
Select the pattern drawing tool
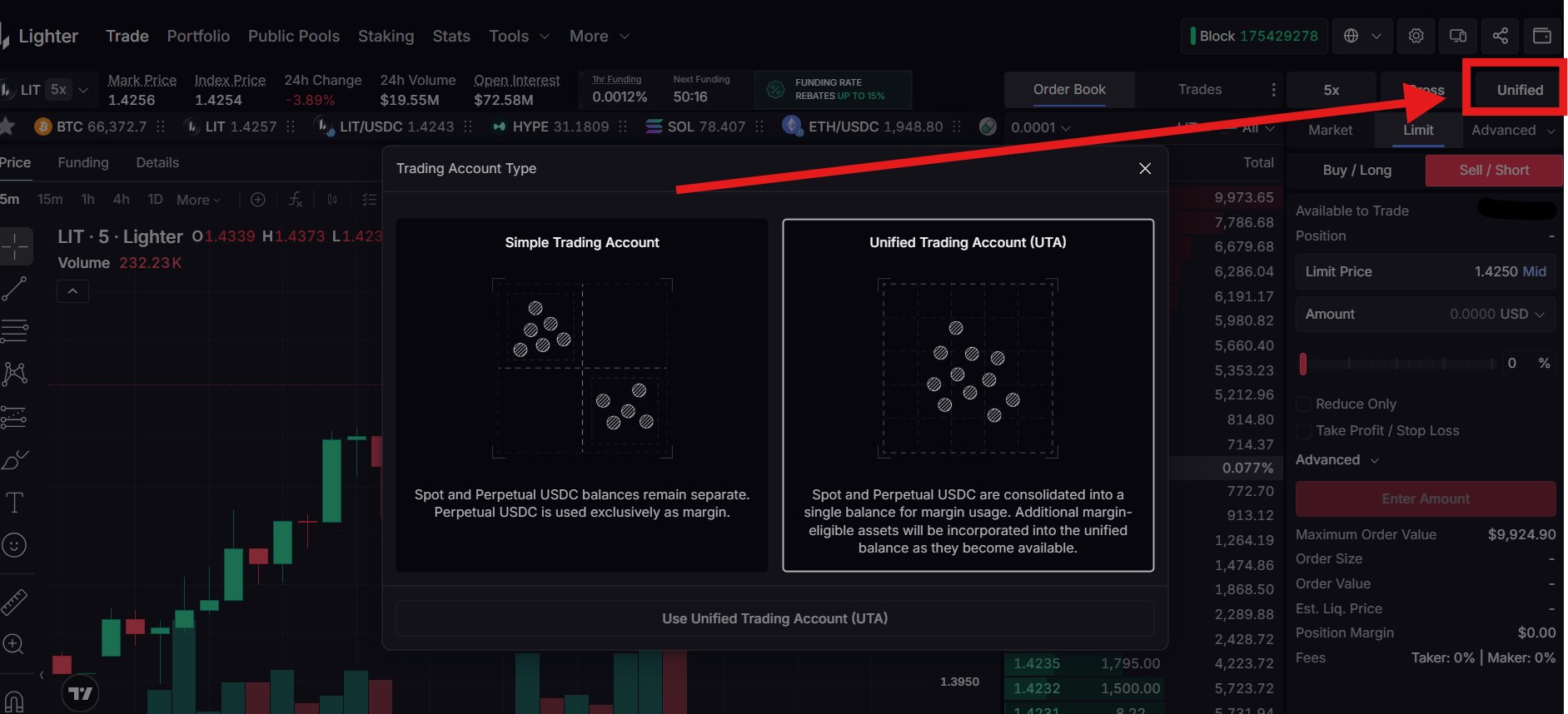click(14, 374)
